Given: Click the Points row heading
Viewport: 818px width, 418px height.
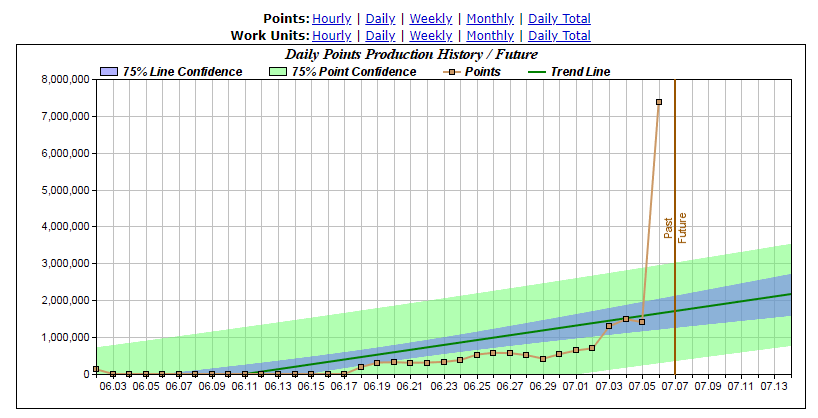Looking at the screenshot, I should (286, 19).
